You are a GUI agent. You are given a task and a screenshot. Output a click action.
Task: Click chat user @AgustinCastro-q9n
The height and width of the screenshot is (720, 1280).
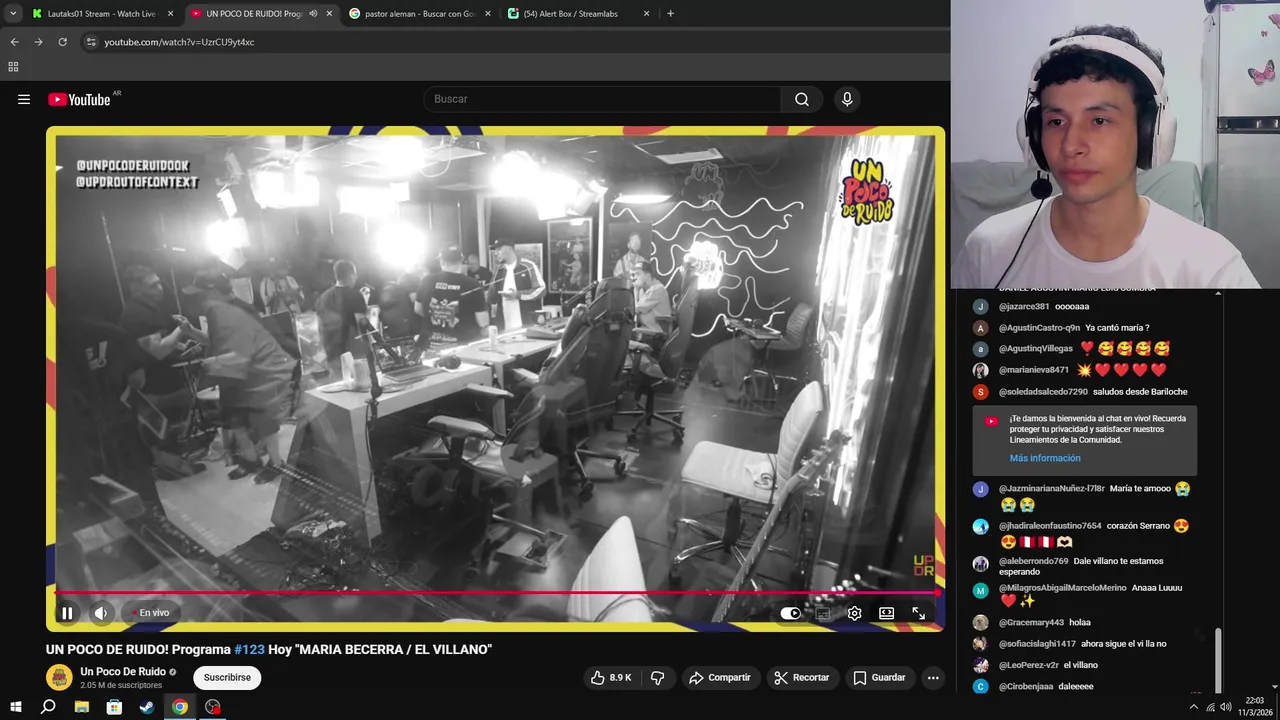1039,328
